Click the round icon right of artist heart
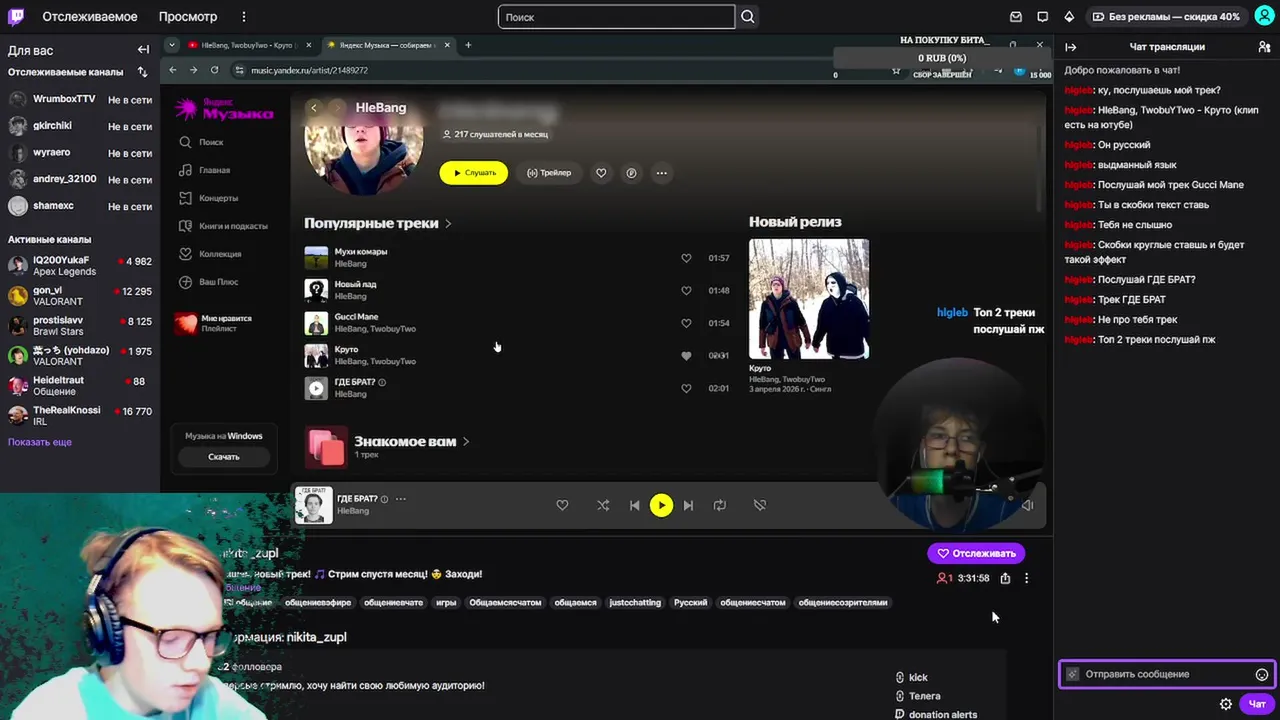1280x720 pixels. tap(631, 173)
